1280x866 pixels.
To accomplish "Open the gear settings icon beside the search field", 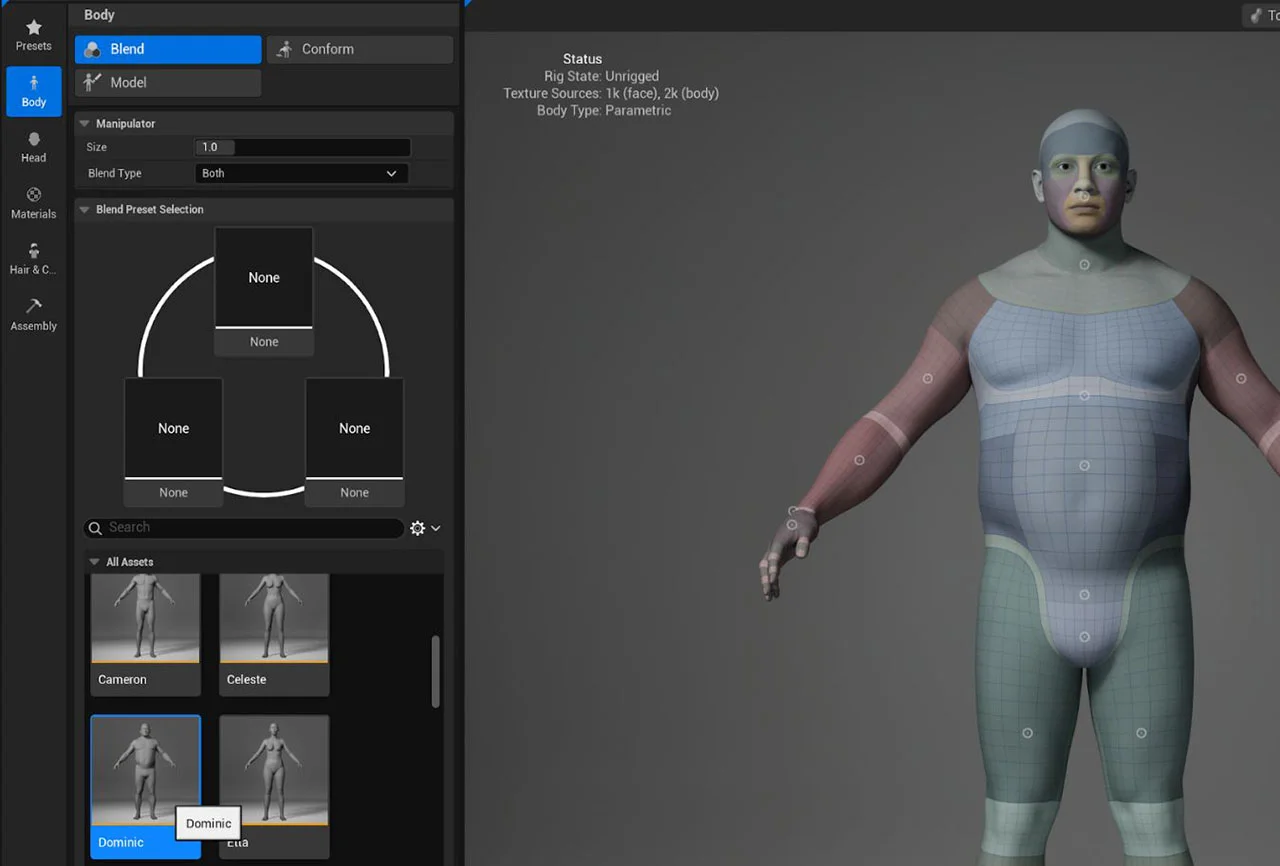I will click(418, 528).
